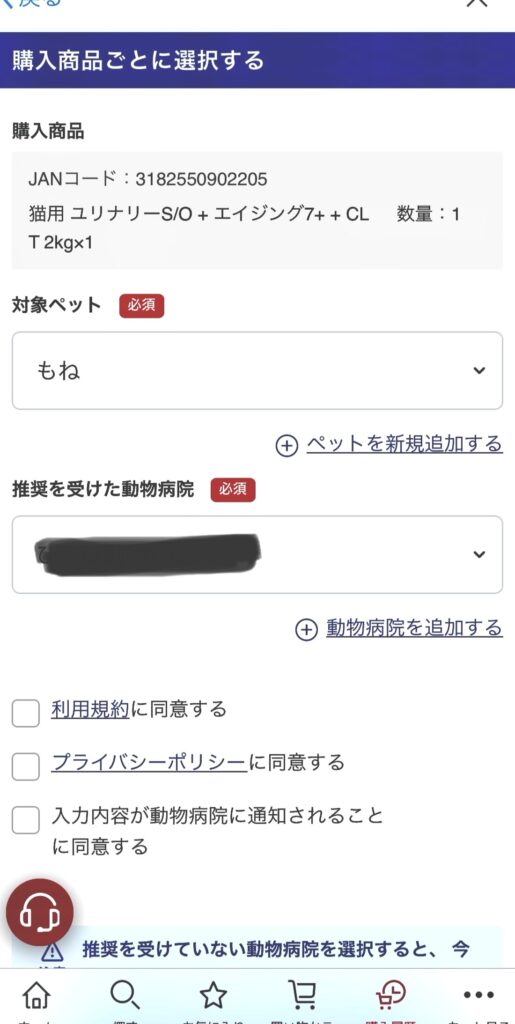This screenshot has width=515, height=1024.
Task: Open the three-dots more menu icon
Action: coord(478,995)
